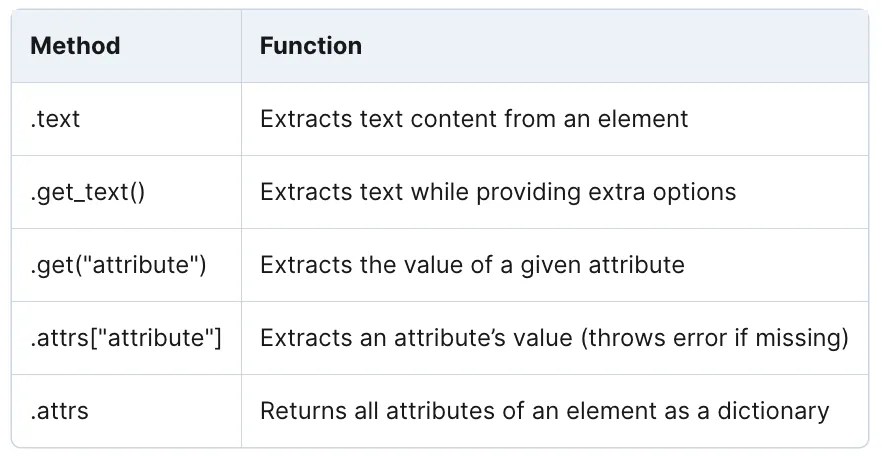Click "Extracts text while providing extra options" description
Image resolution: width=882 pixels, height=456 pixels.
497,192
